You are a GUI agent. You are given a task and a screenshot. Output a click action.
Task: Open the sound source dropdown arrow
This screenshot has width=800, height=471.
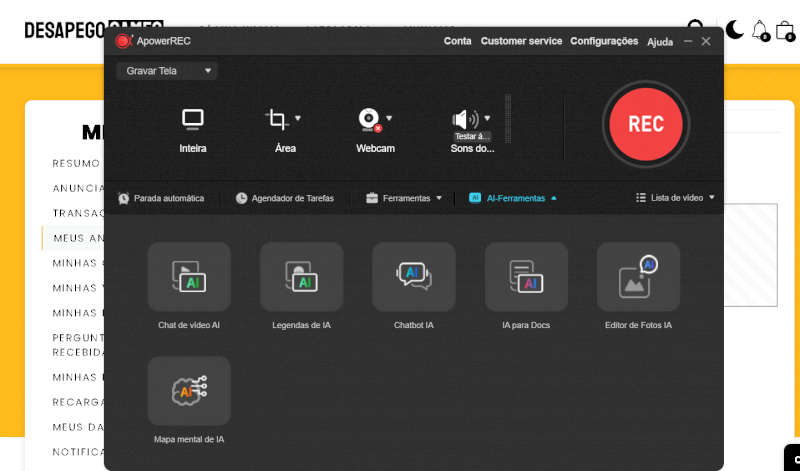click(x=487, y=118)
